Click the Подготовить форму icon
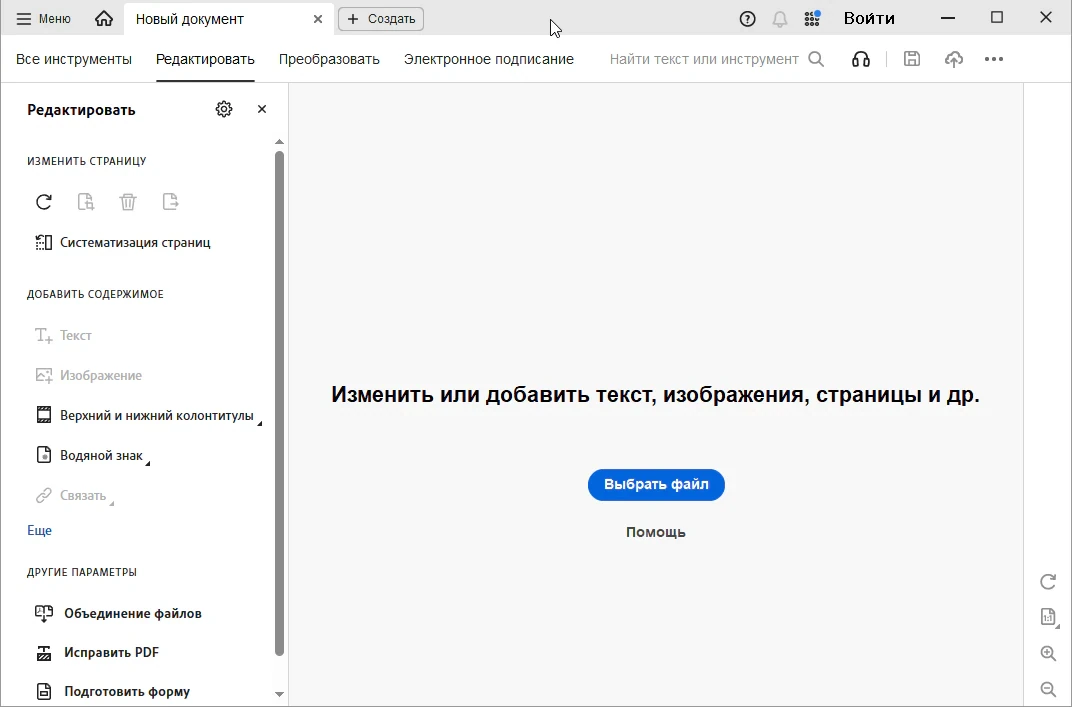 (44, 691)
